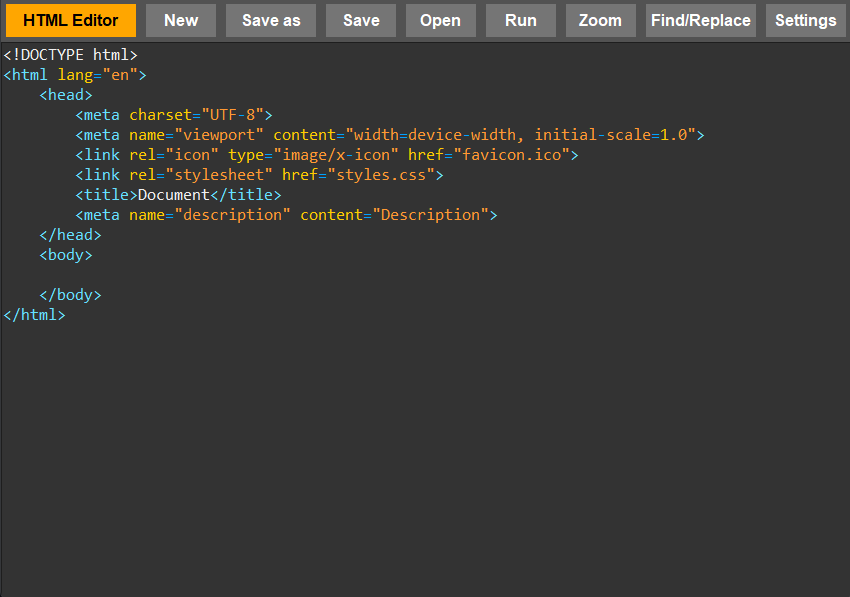Click the empty line inside body
Screen dimensions: 850x597
click(x=425, y=275)
